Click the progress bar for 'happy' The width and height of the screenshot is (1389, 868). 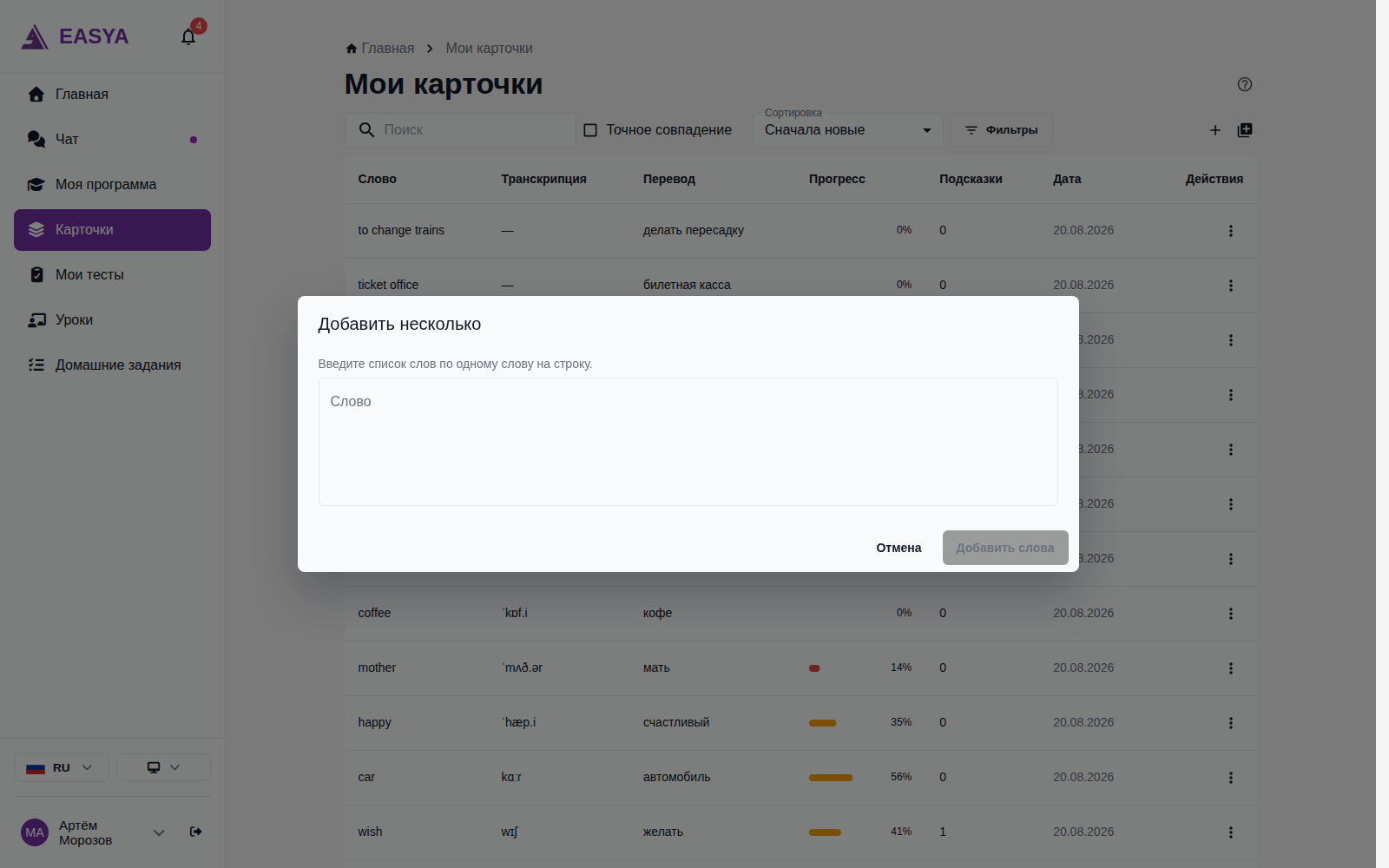pos(823,723)
